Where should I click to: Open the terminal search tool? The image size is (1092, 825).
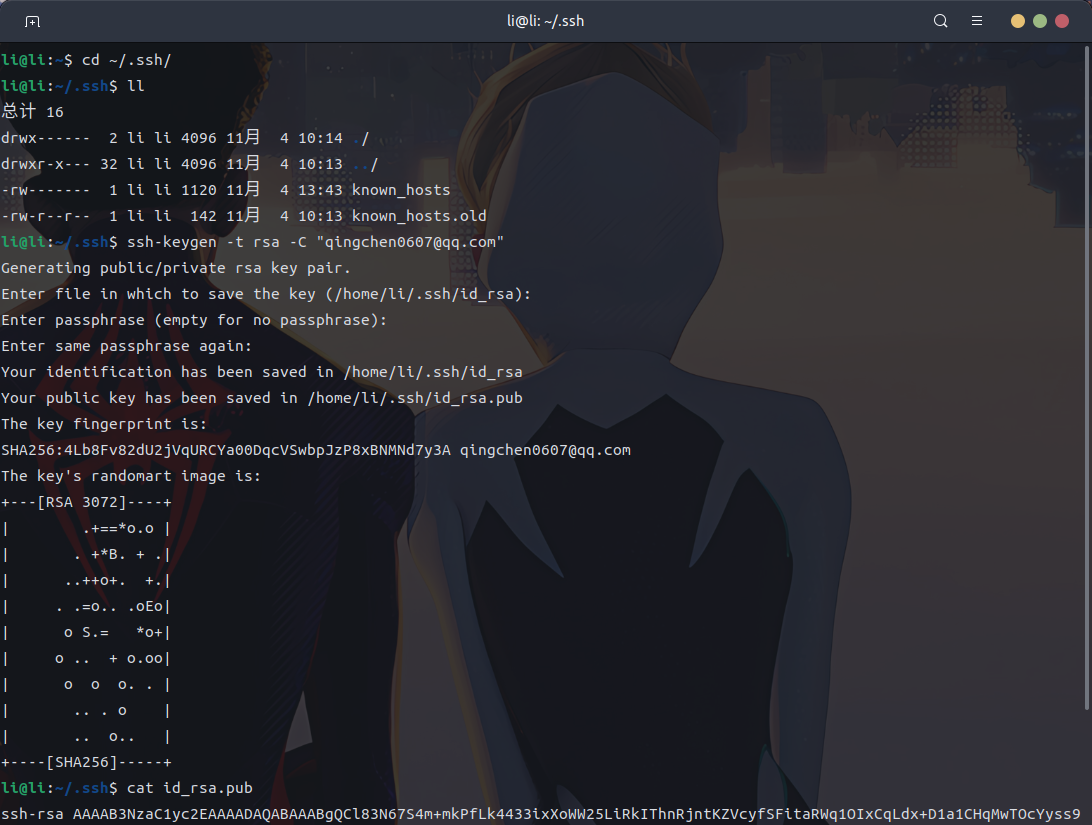[x=940, y=21]
